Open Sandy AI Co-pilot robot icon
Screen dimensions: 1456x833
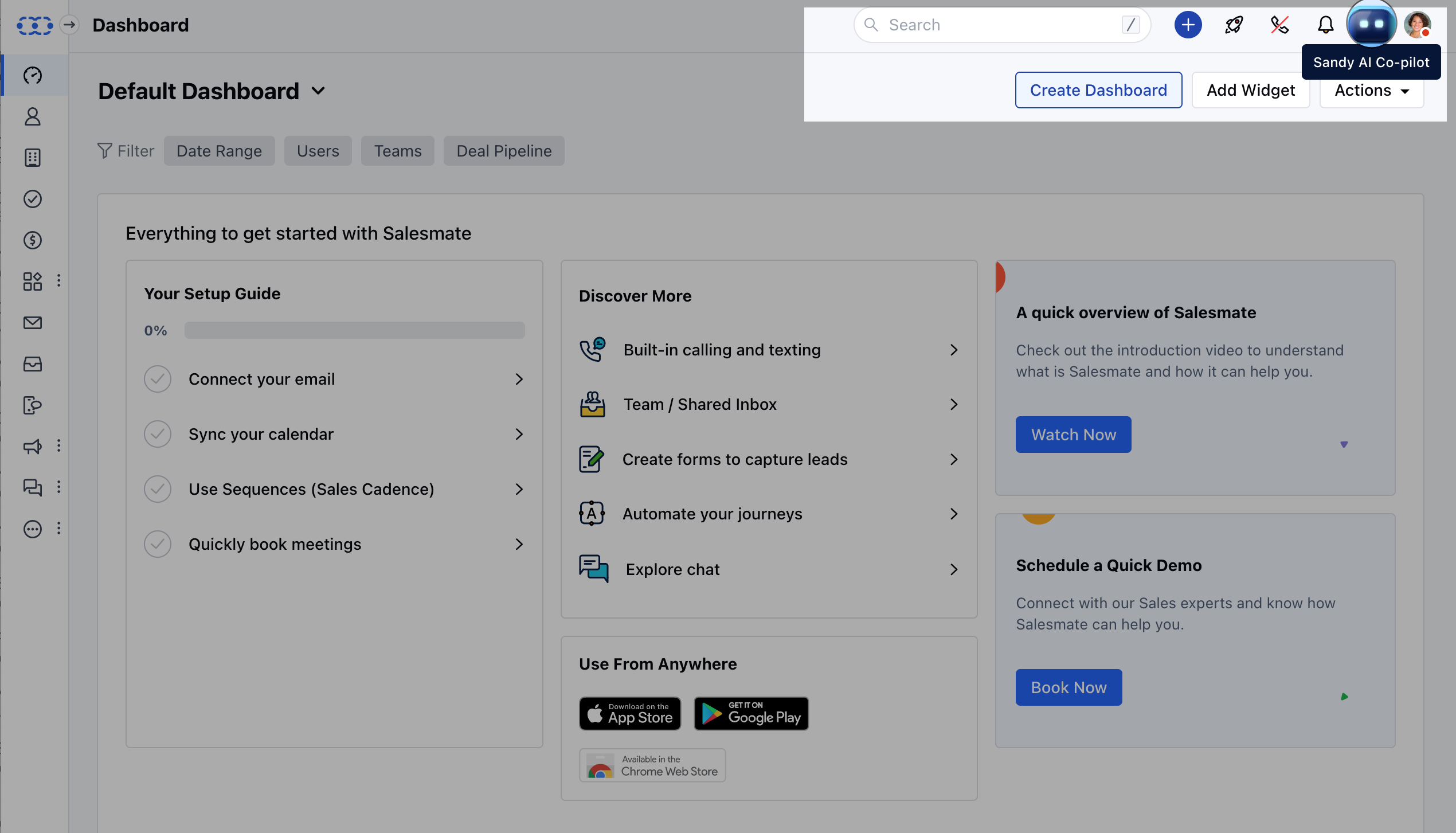click(x=1371, y=24)
